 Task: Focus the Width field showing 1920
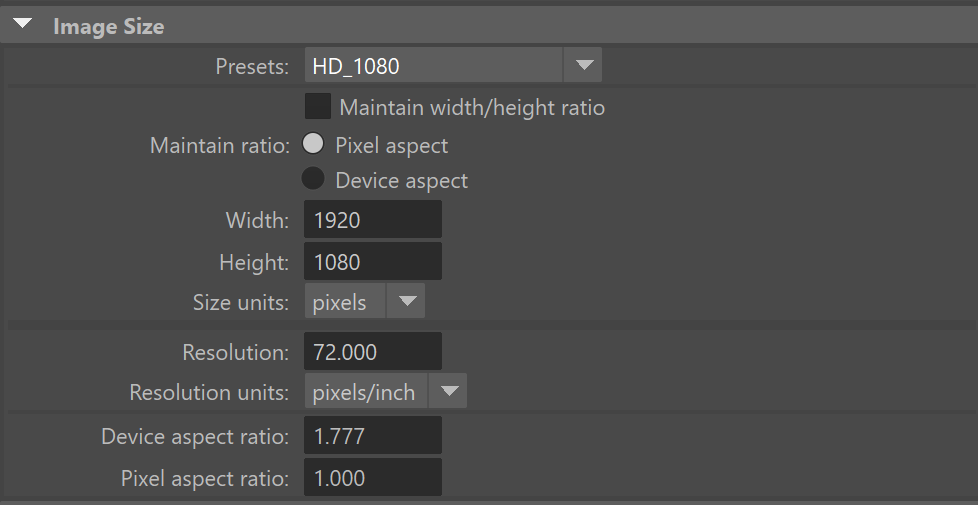tap(373, 220)
